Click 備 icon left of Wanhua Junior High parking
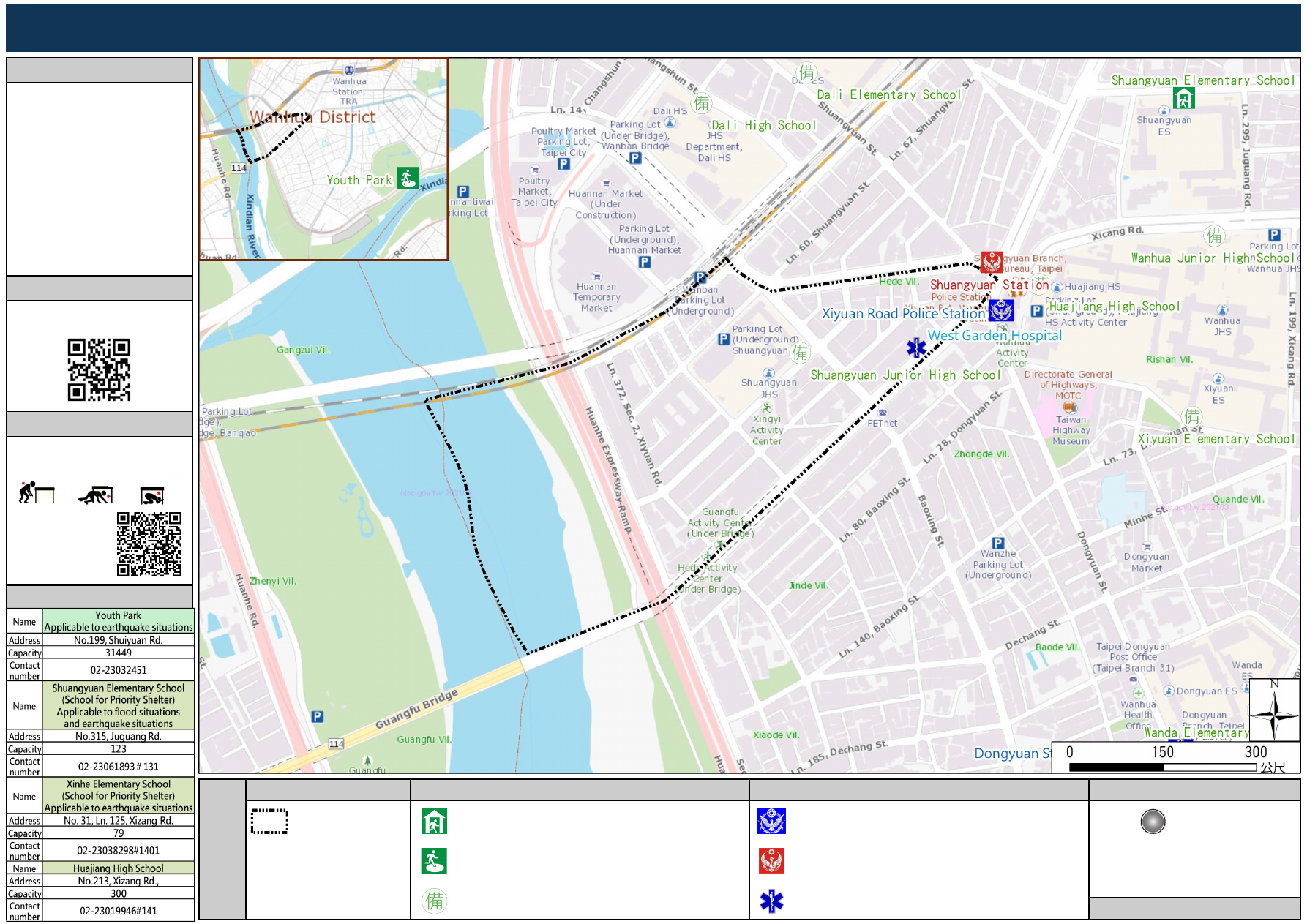The height and width of the screenshot is (924, 1307). pyautogui.click(x=1215, y=236)
